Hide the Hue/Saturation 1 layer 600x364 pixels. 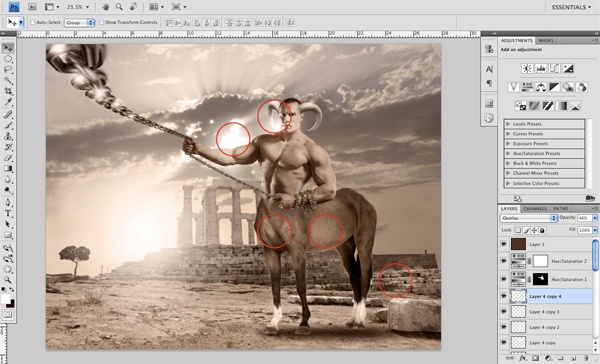(x=504, y=279)
